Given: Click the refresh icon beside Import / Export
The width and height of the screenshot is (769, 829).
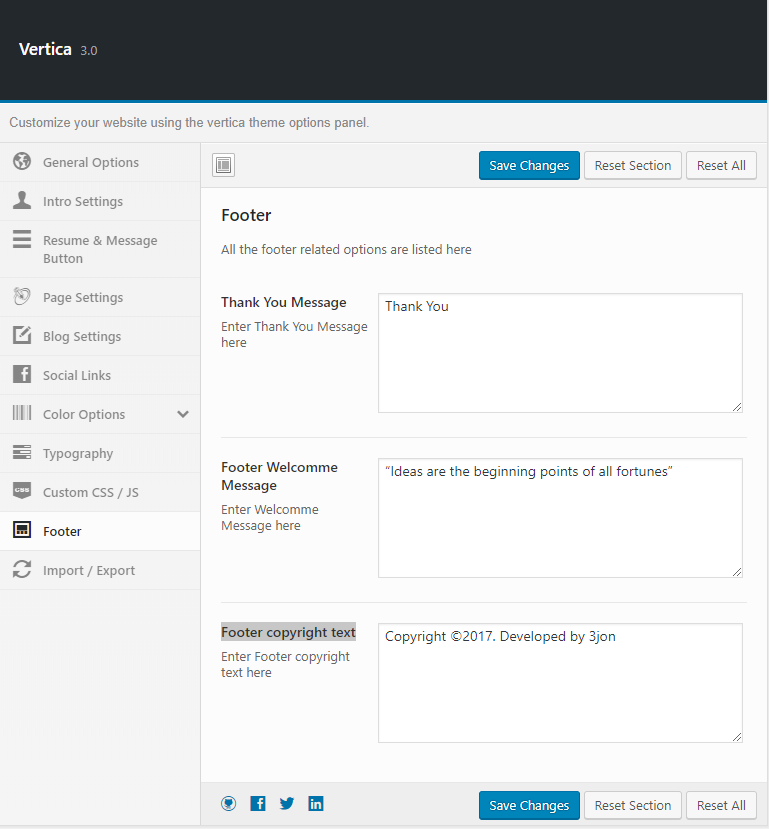Looking at the screenshot, I should coord(22,569).
